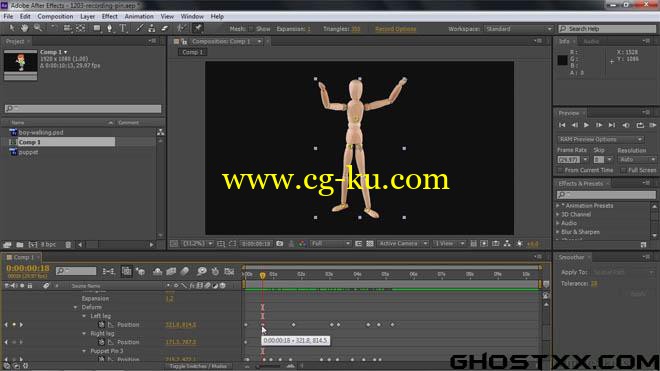
Task: Select the Pen tool
Action: coord(109,28)
